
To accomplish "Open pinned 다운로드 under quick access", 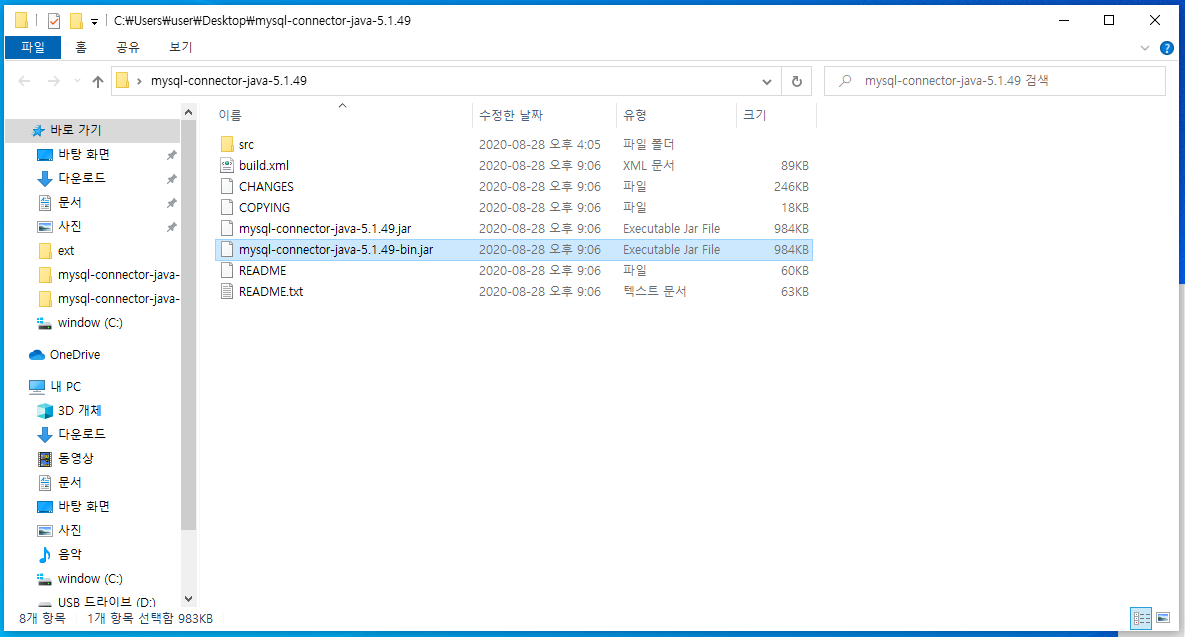I will (82, 179).
